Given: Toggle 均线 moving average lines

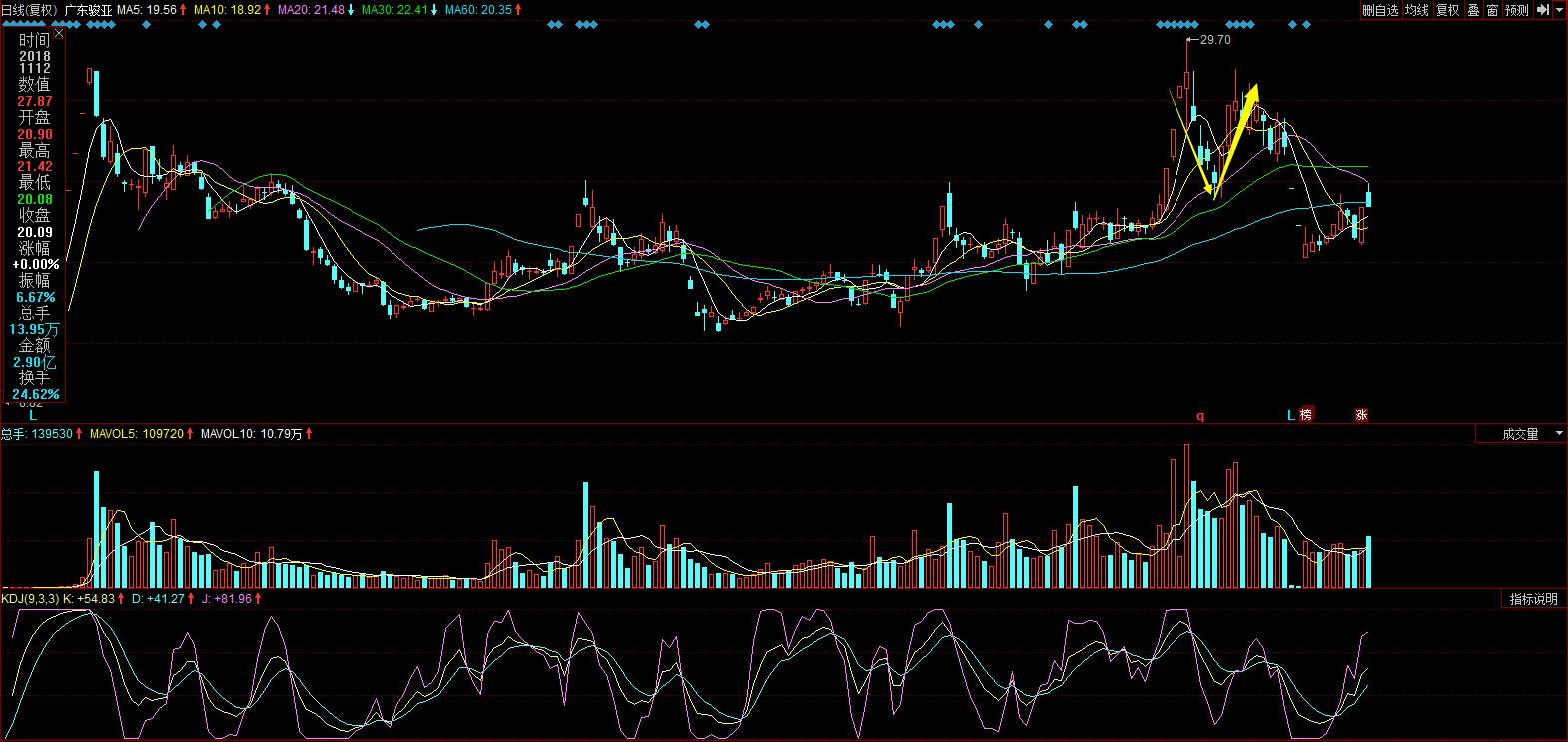Looking at the screenshot, I should click(x=1416, y=10).
